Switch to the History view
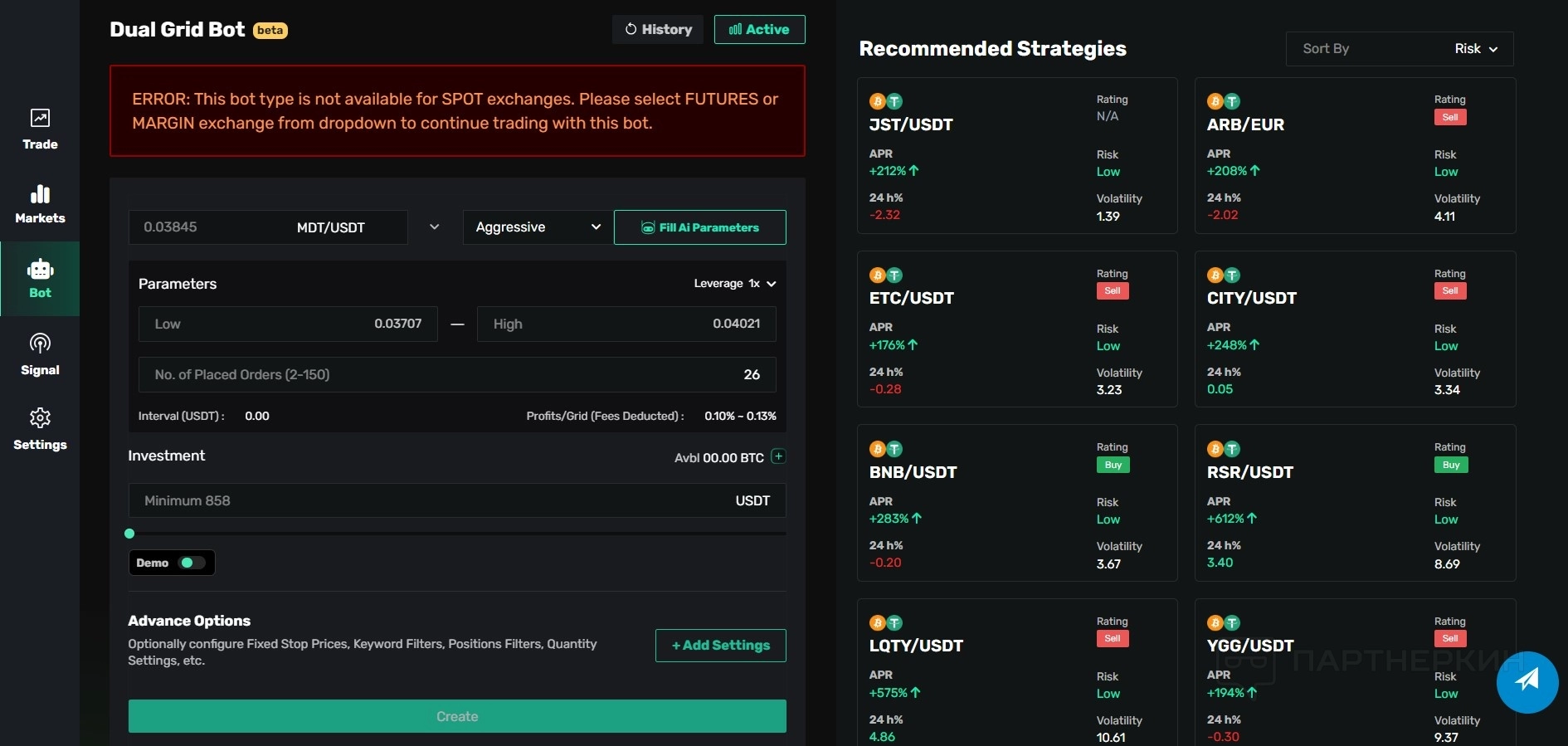 658,30
